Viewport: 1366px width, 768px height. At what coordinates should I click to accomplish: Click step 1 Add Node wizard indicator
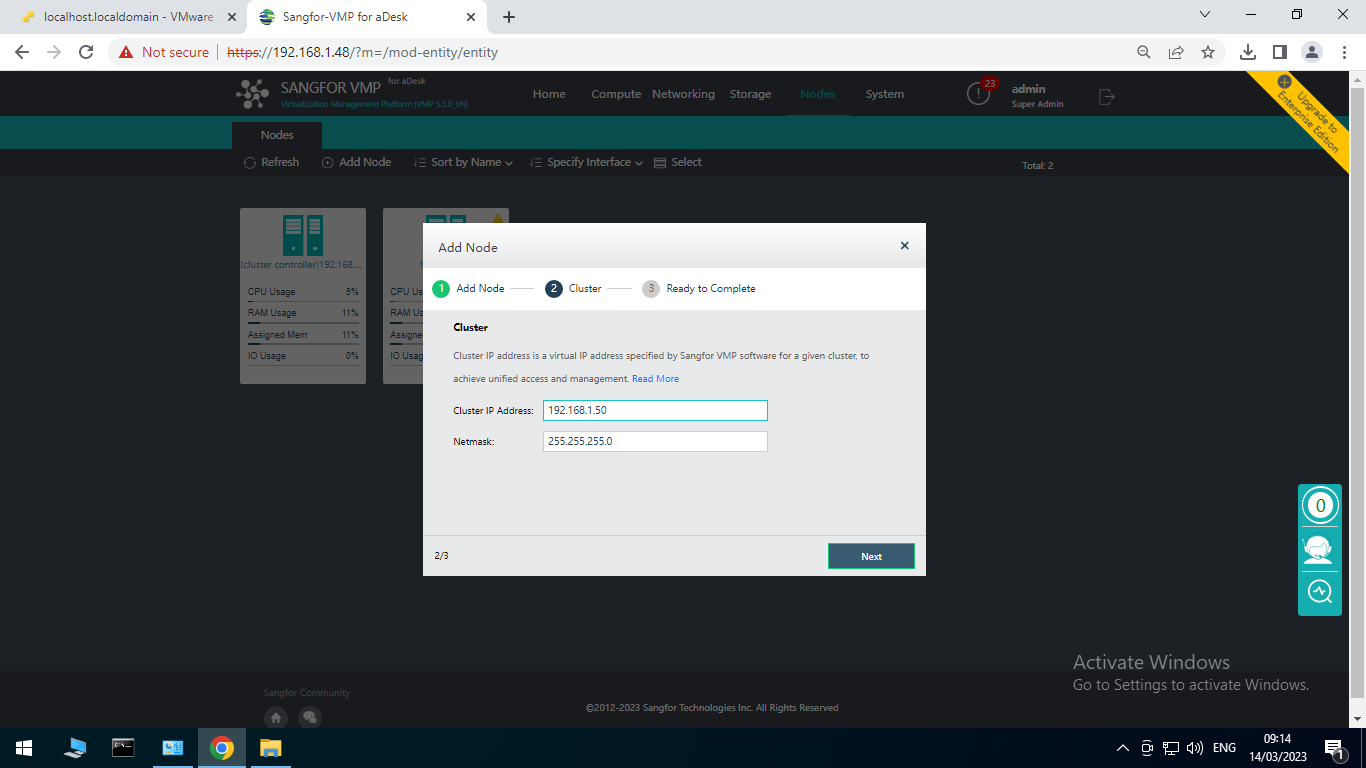click(x=441, y=288)
